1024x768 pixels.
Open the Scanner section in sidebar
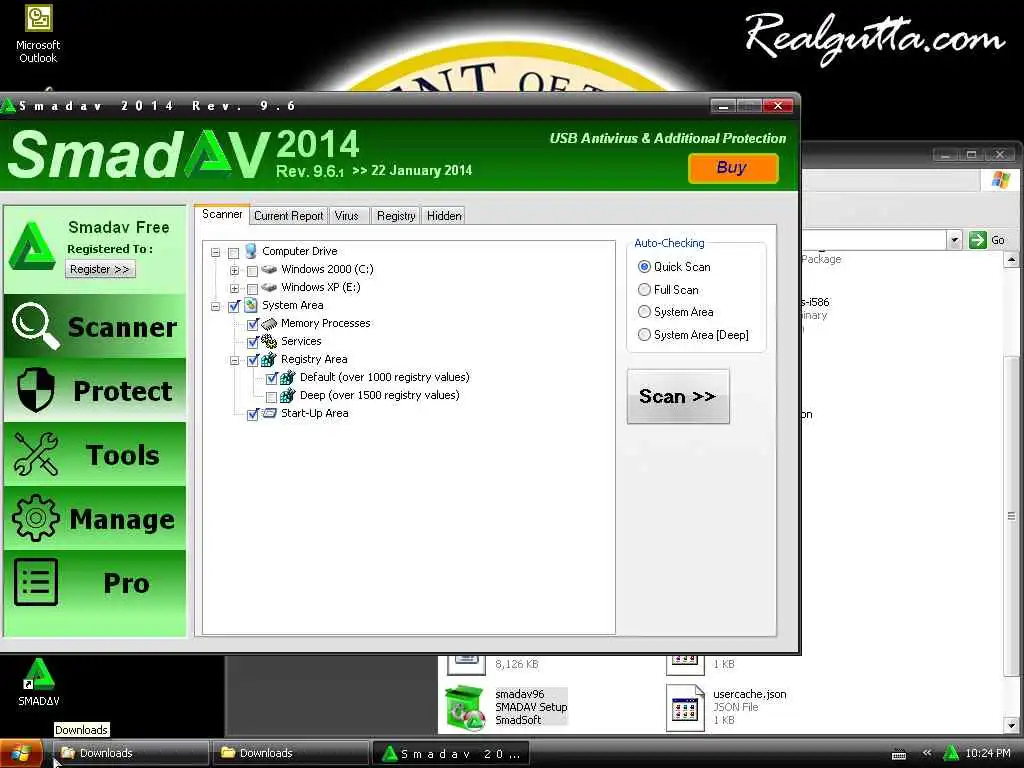[95, 326]
